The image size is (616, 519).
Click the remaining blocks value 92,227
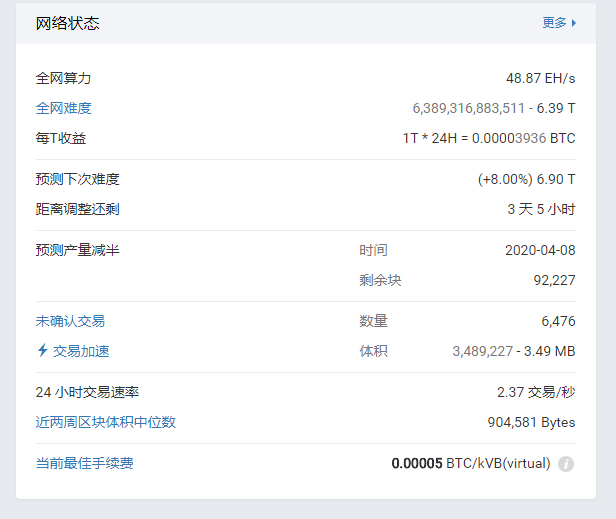tap(554, 280)
